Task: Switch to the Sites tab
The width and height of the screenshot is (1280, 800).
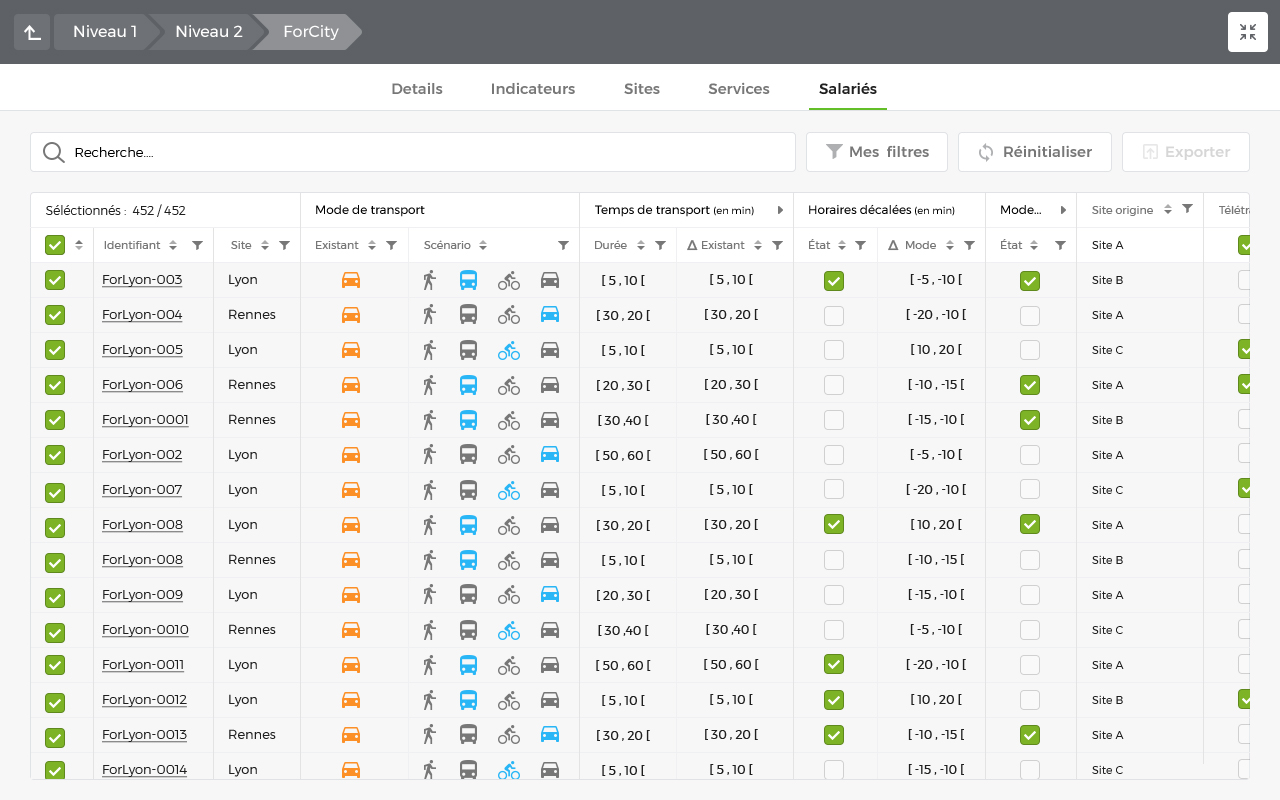Action: pos(642,89)
